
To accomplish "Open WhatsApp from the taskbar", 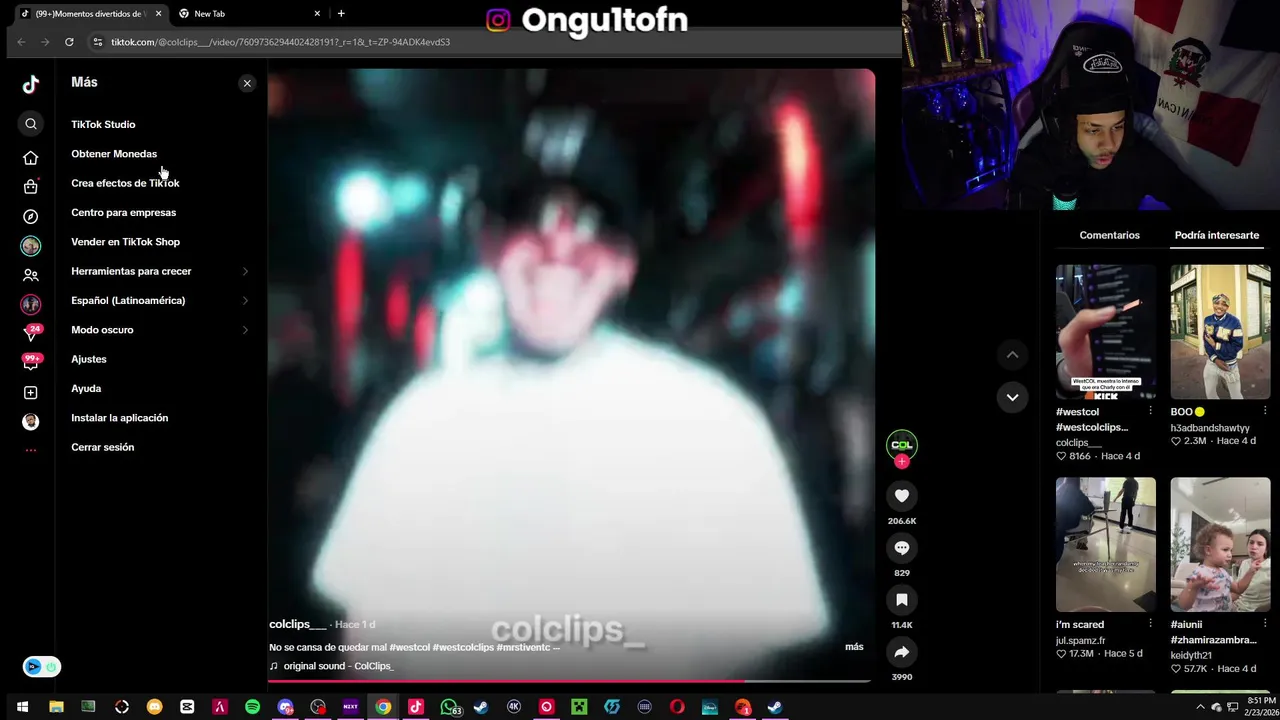I will [449, 707].
